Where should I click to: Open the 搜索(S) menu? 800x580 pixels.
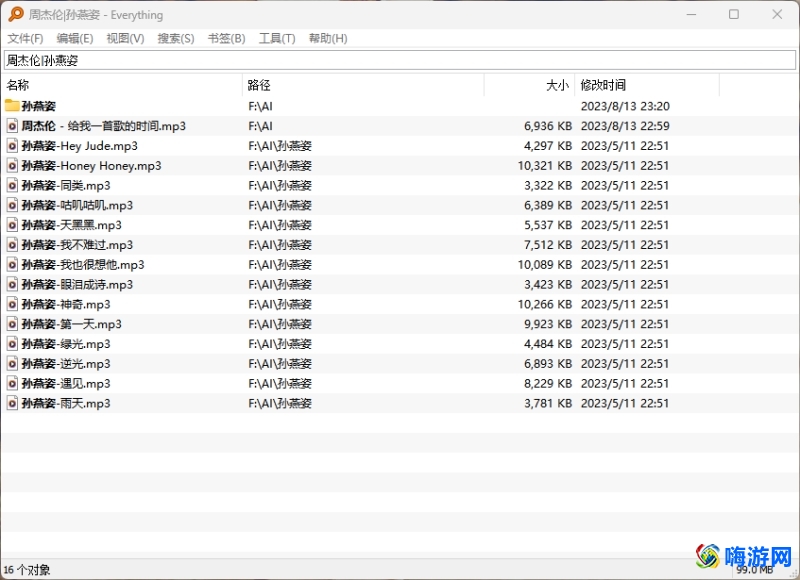(176, 38)
